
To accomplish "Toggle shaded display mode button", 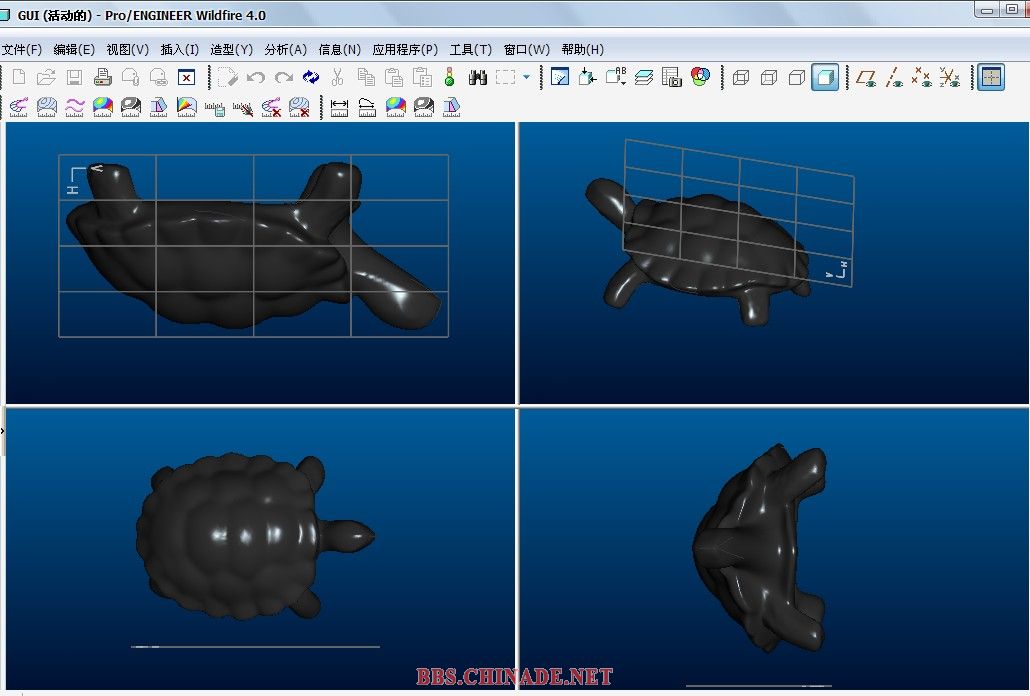I will click(825, 77).
